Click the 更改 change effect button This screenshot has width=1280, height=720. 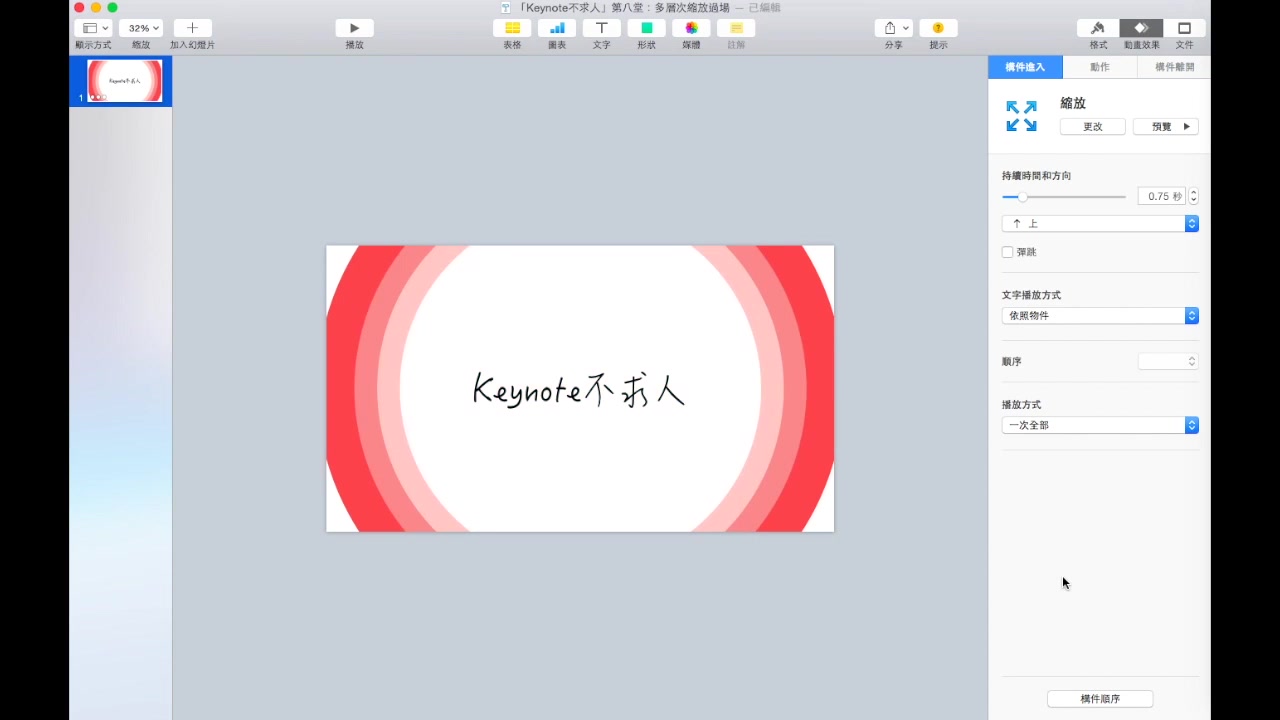coord(1092,126)
